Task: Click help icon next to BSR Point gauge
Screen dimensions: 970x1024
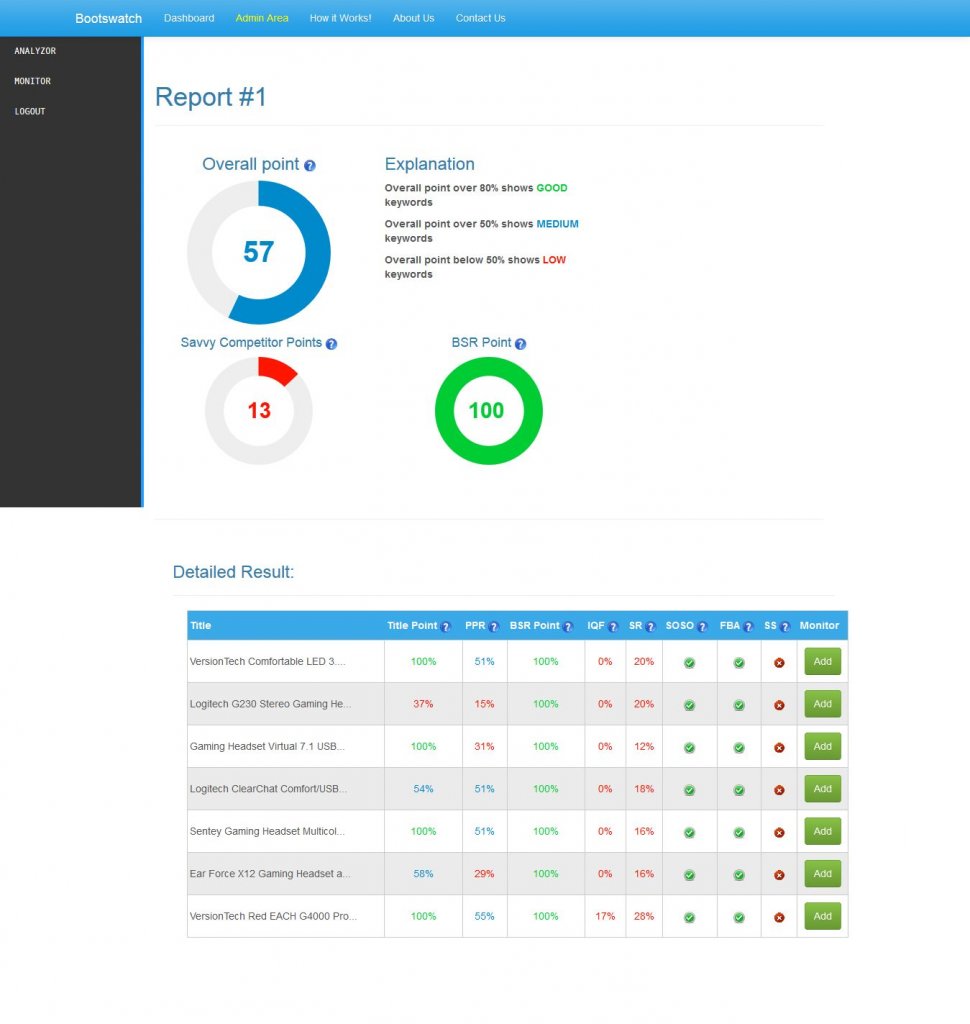Action: click(520, 344)
